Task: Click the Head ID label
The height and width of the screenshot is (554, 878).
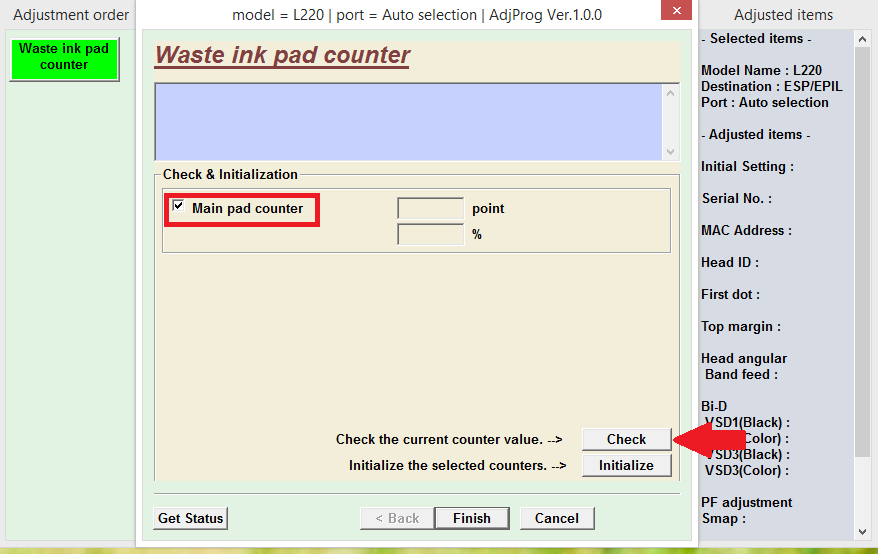Action: (730, 262)
